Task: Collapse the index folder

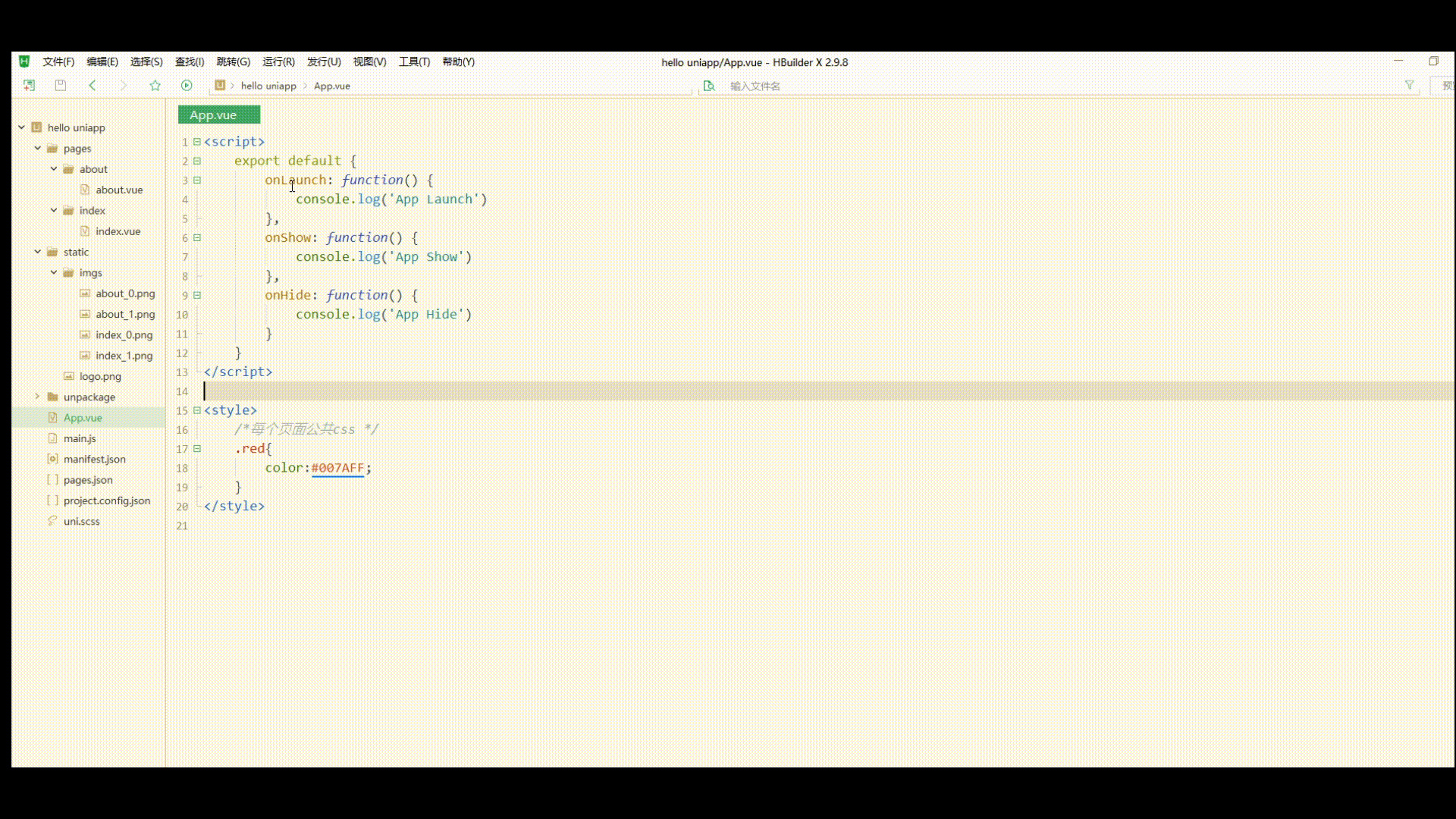Action: pyautogui.click(x=54, y=210)
